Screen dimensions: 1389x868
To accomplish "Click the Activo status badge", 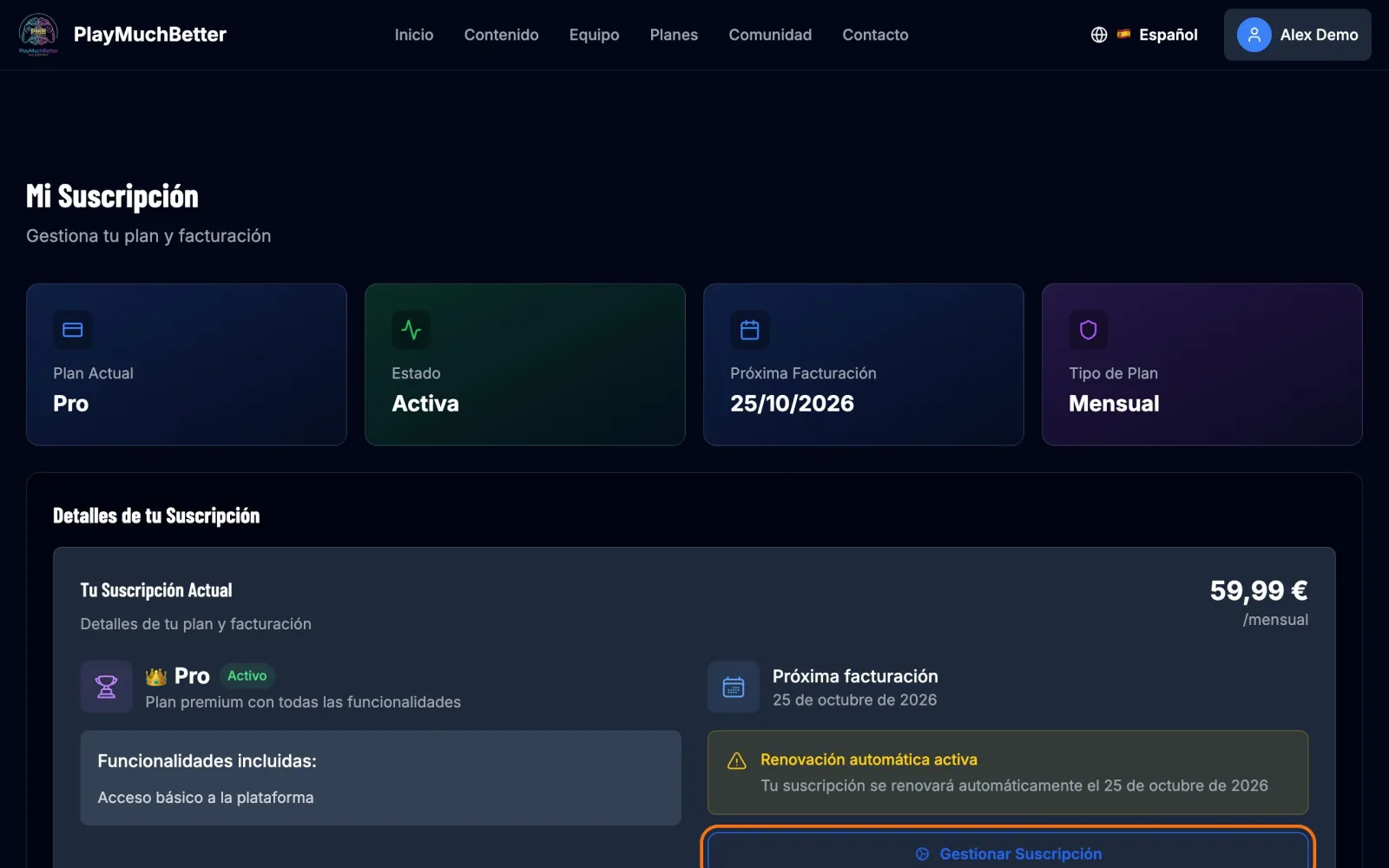I will pos(247,675).
